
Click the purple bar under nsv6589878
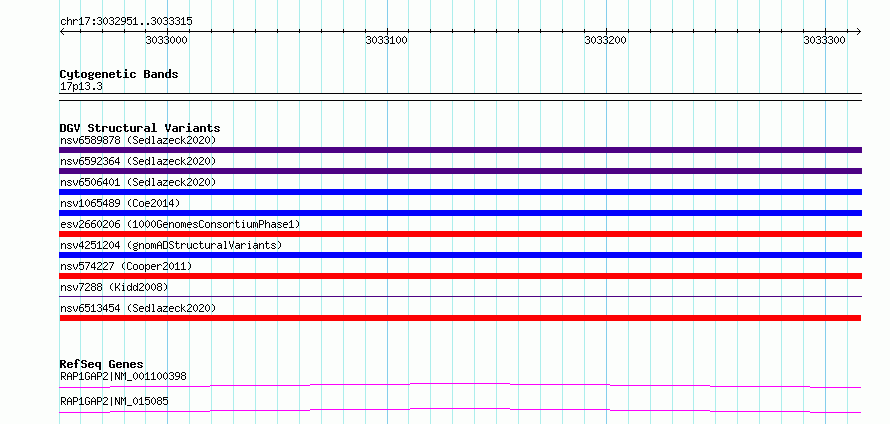(x=460, y=150)
